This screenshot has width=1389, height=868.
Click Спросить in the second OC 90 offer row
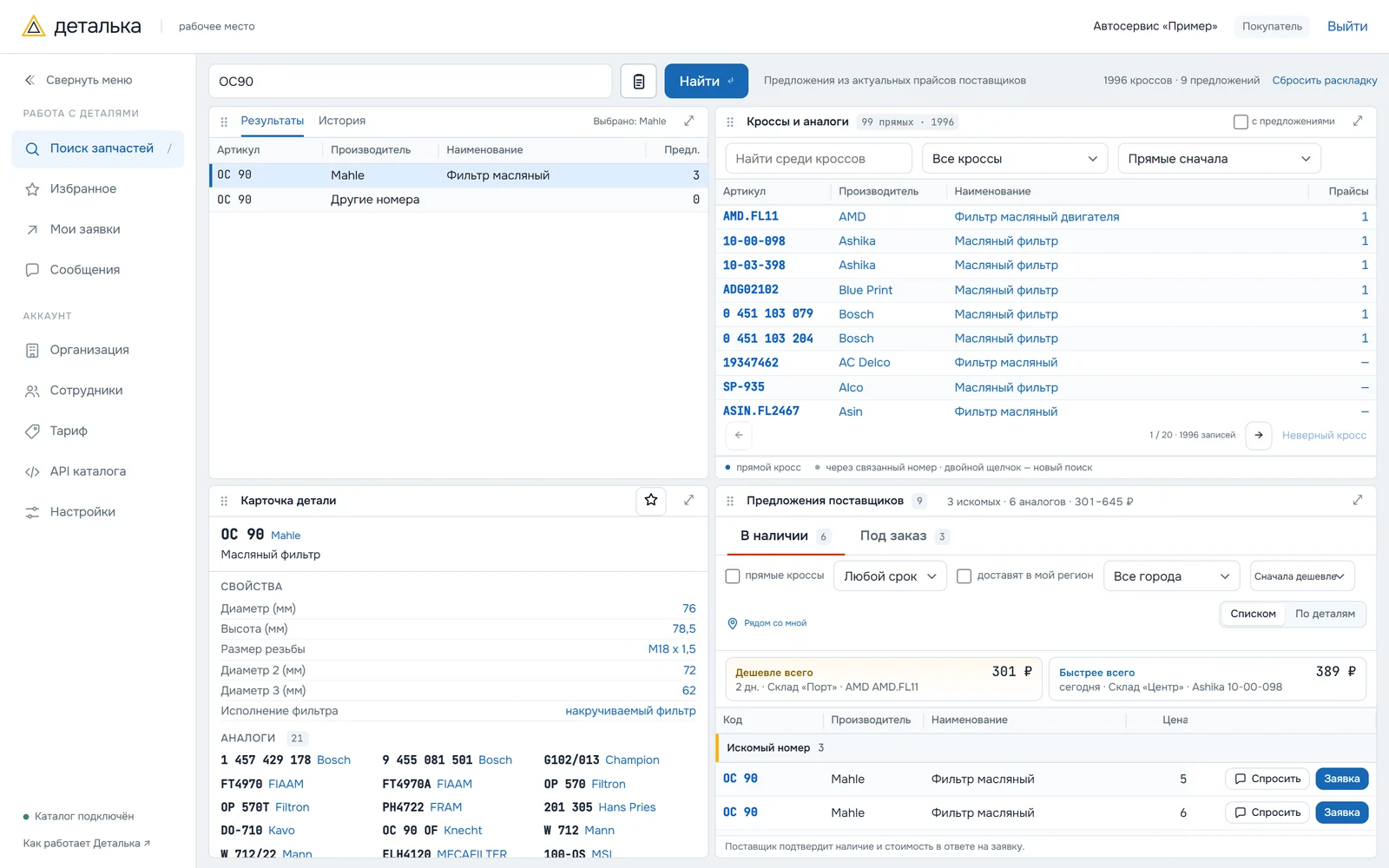tap(1267, 812)
